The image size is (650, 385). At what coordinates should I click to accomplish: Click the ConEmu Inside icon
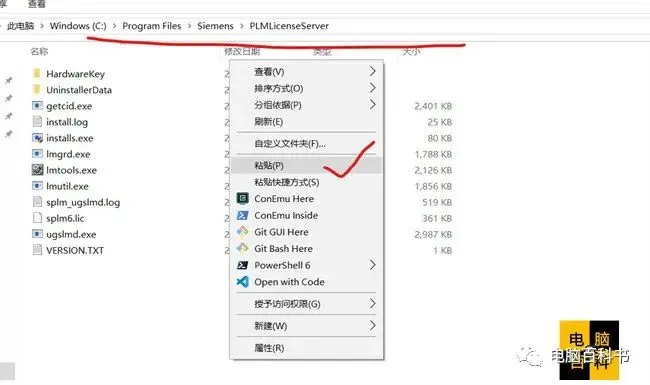point(243,216)
